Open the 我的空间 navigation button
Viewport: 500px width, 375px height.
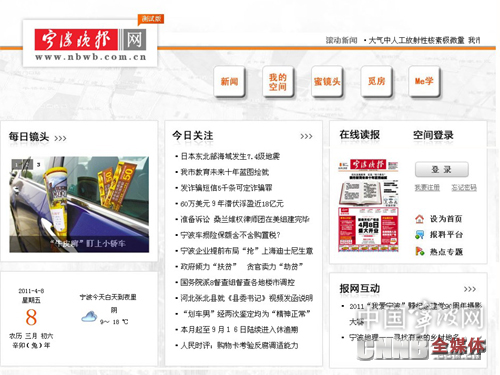278,82
